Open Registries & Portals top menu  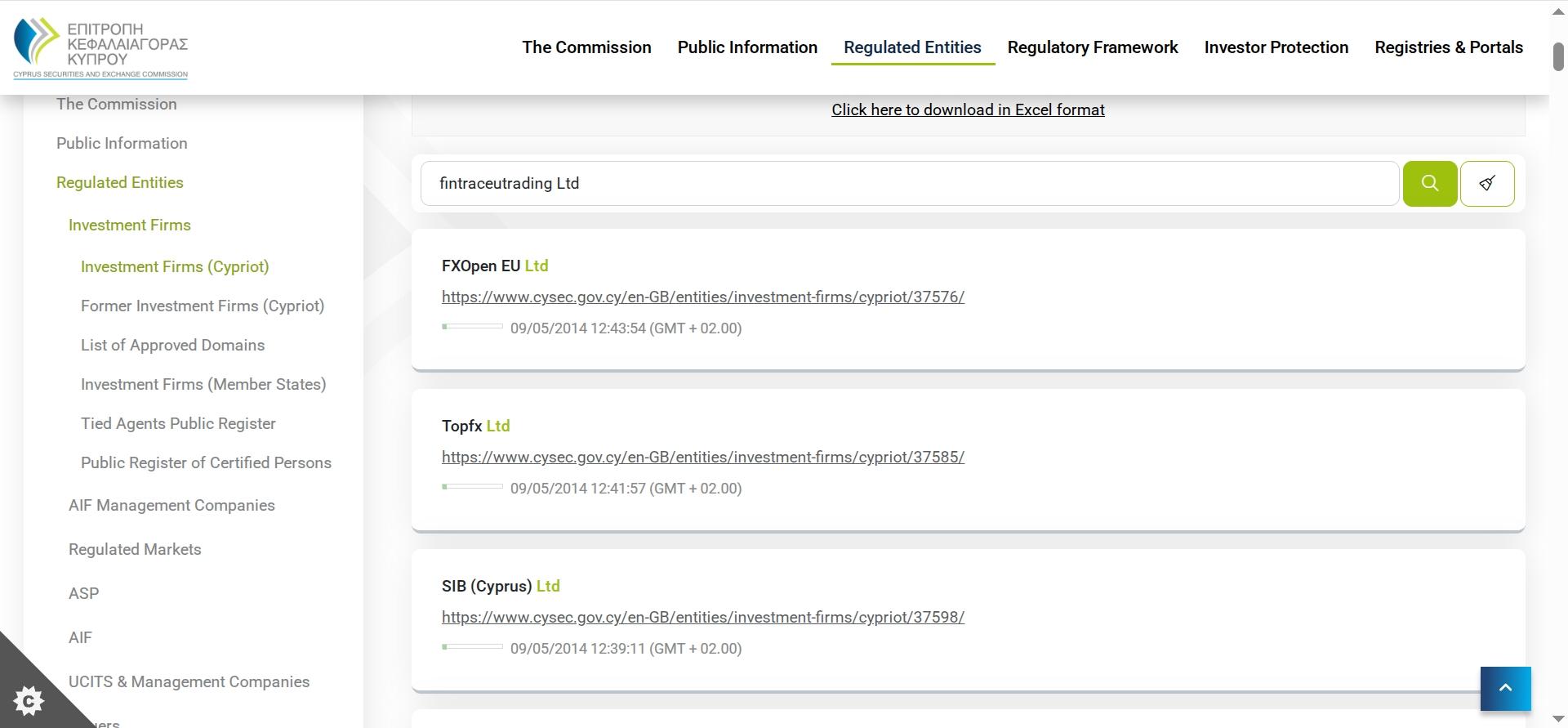point(1449,47)
